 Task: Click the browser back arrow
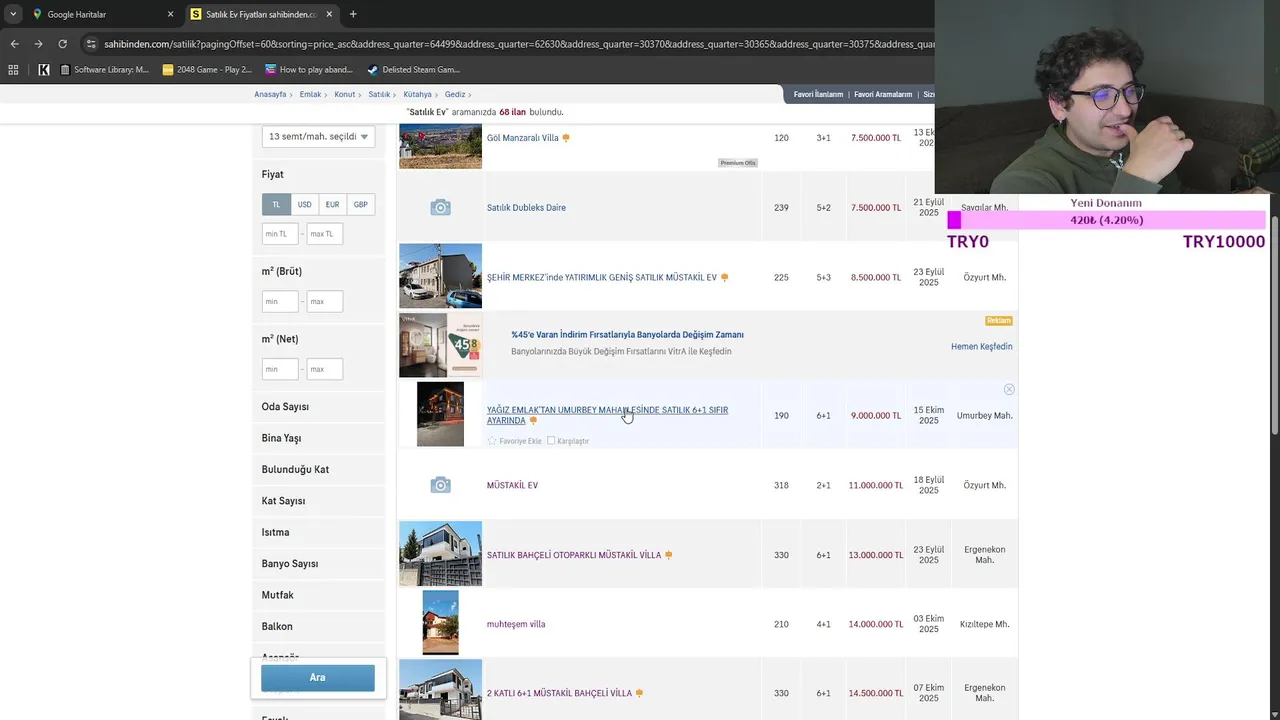coord(14,44)
